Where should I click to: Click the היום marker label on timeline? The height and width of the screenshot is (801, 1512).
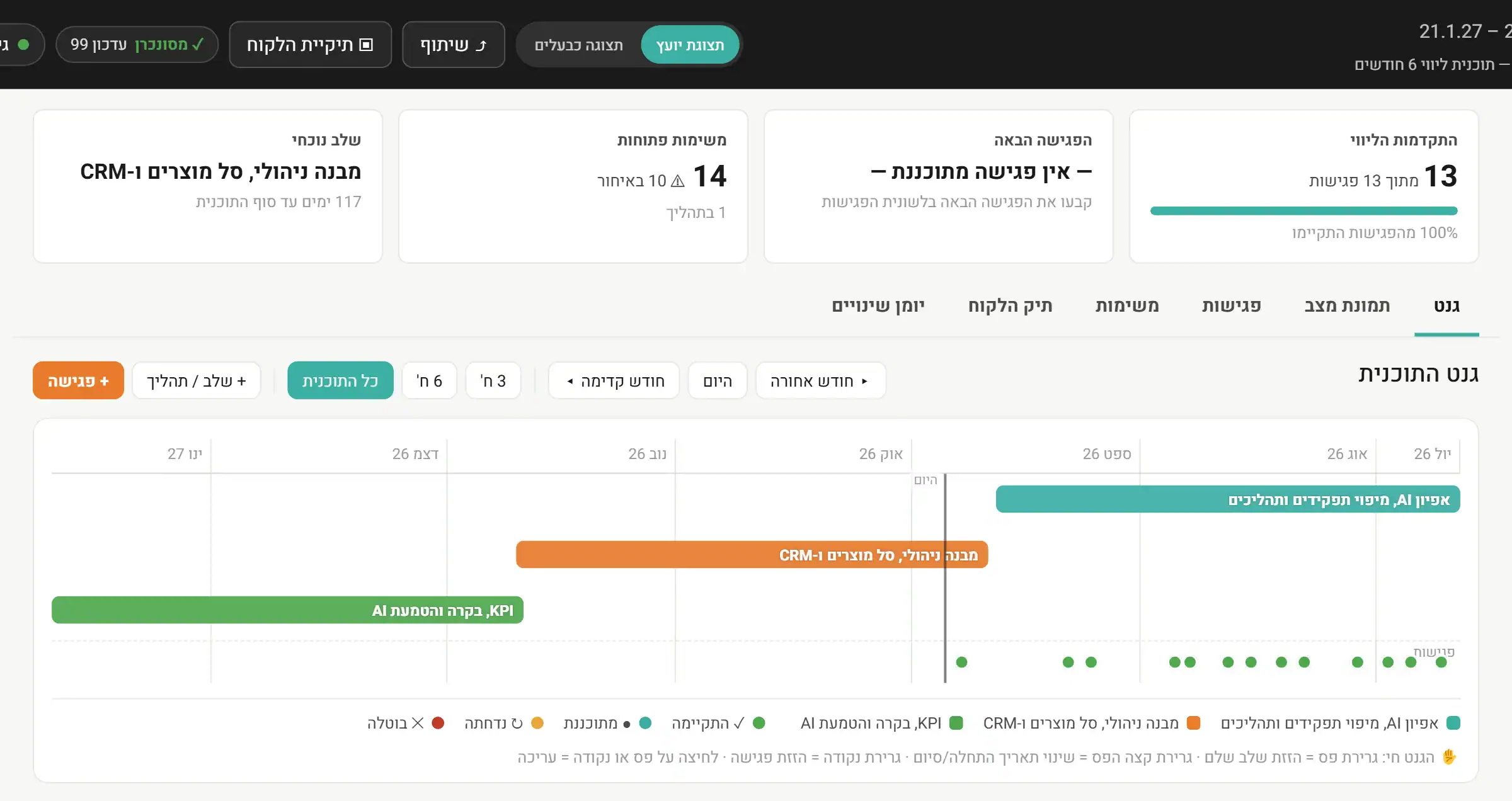click(x=925, y=480)
